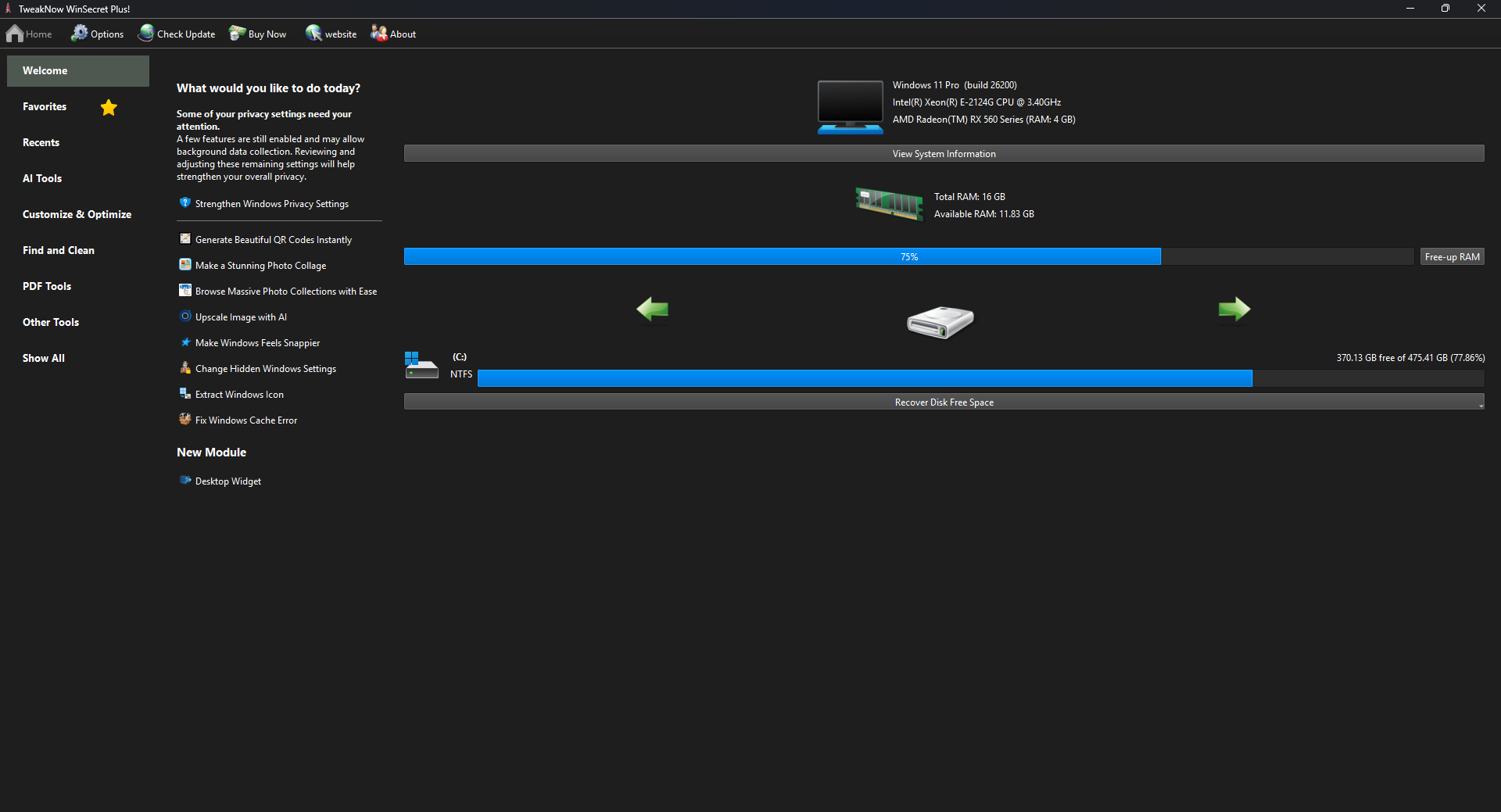Open Change Hidden Windows Settings

point(266,369)
